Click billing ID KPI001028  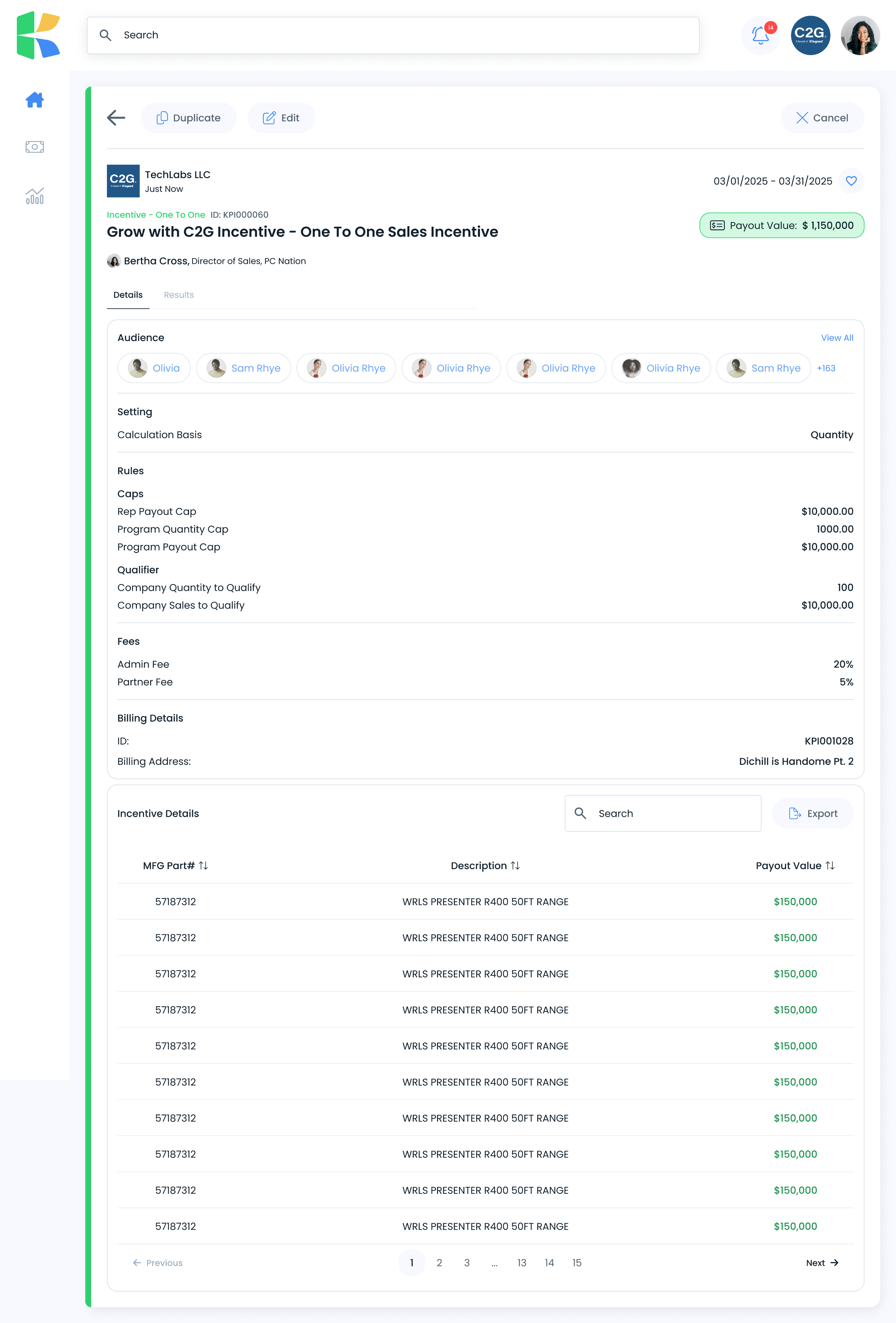click(829, 741)
